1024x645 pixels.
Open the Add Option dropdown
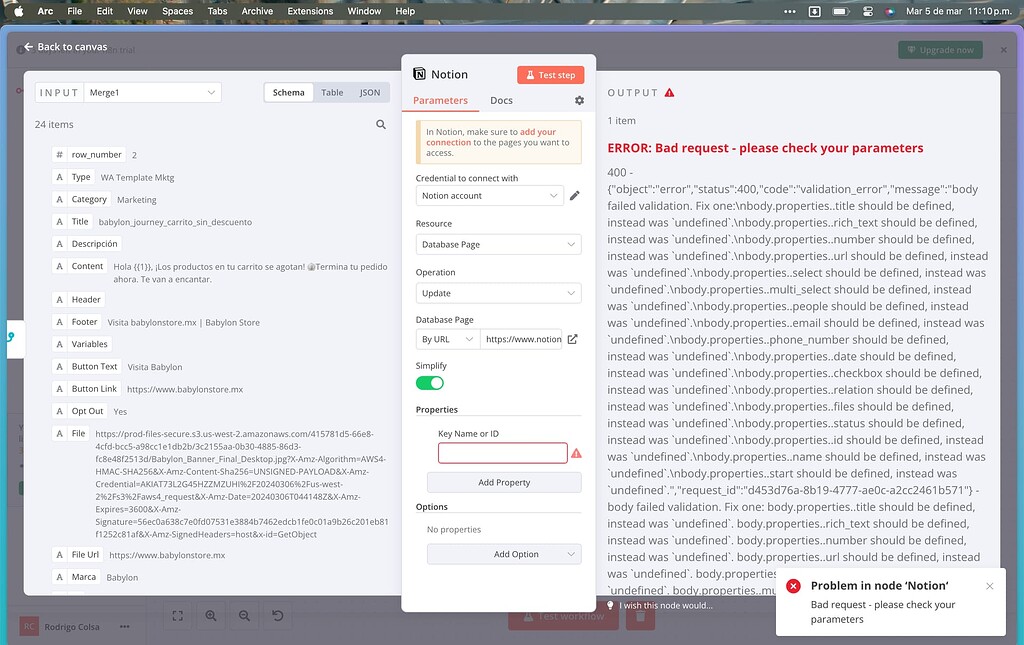coord(503,553)
